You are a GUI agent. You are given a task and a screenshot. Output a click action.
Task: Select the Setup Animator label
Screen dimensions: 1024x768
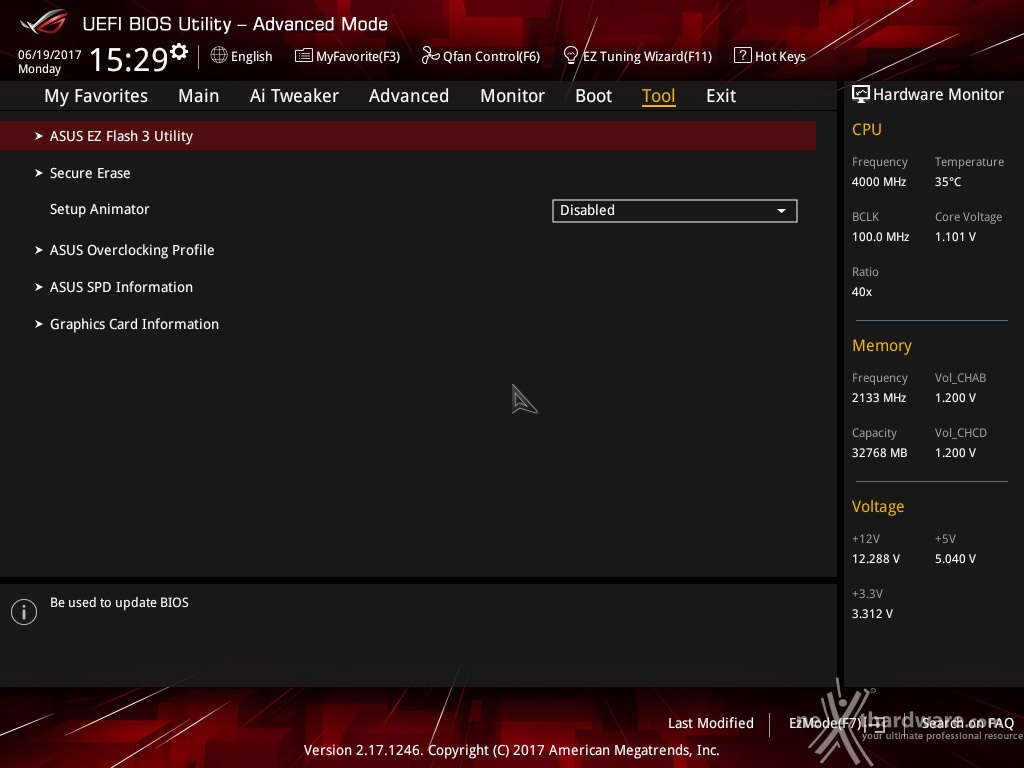(x=100, y=209)
